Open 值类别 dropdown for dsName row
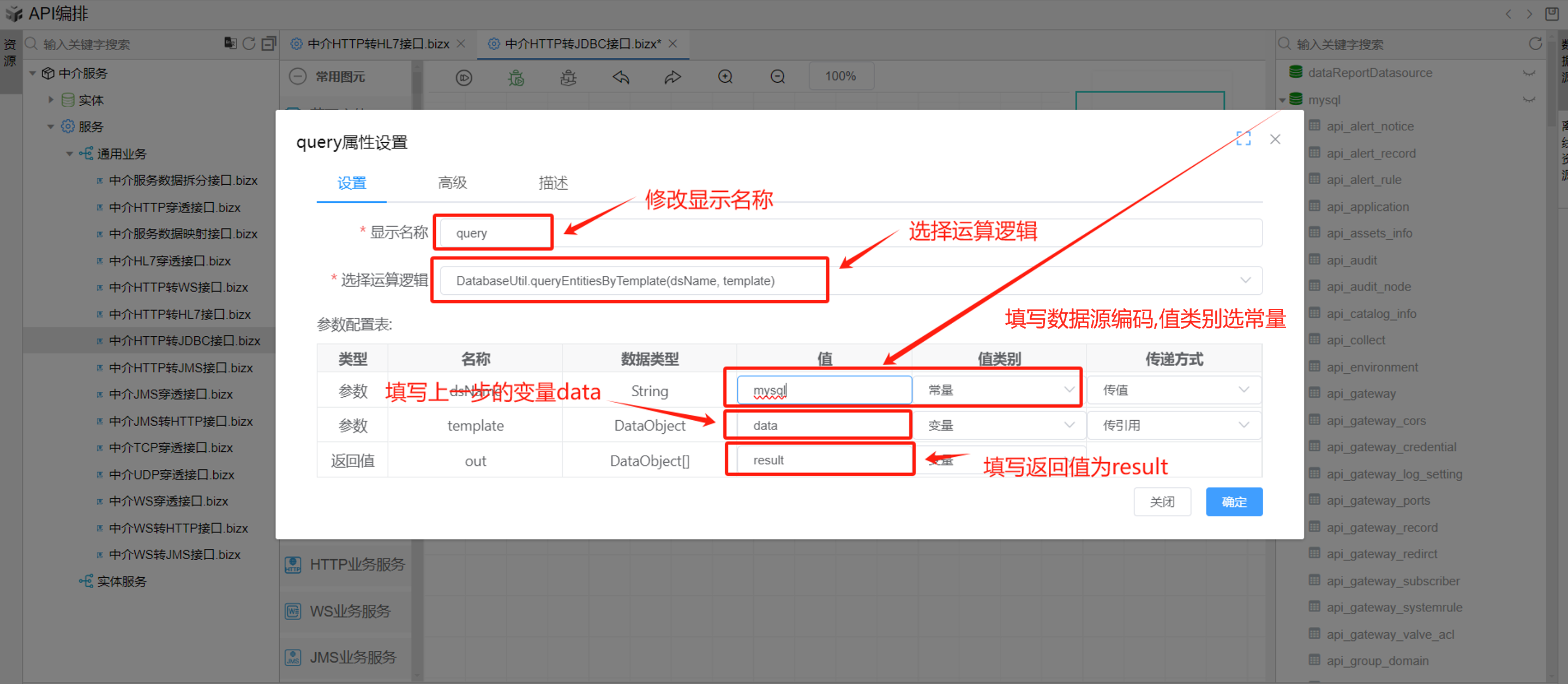The height and width of the screenshot is (684, 1568). [x=1068, y=390]
